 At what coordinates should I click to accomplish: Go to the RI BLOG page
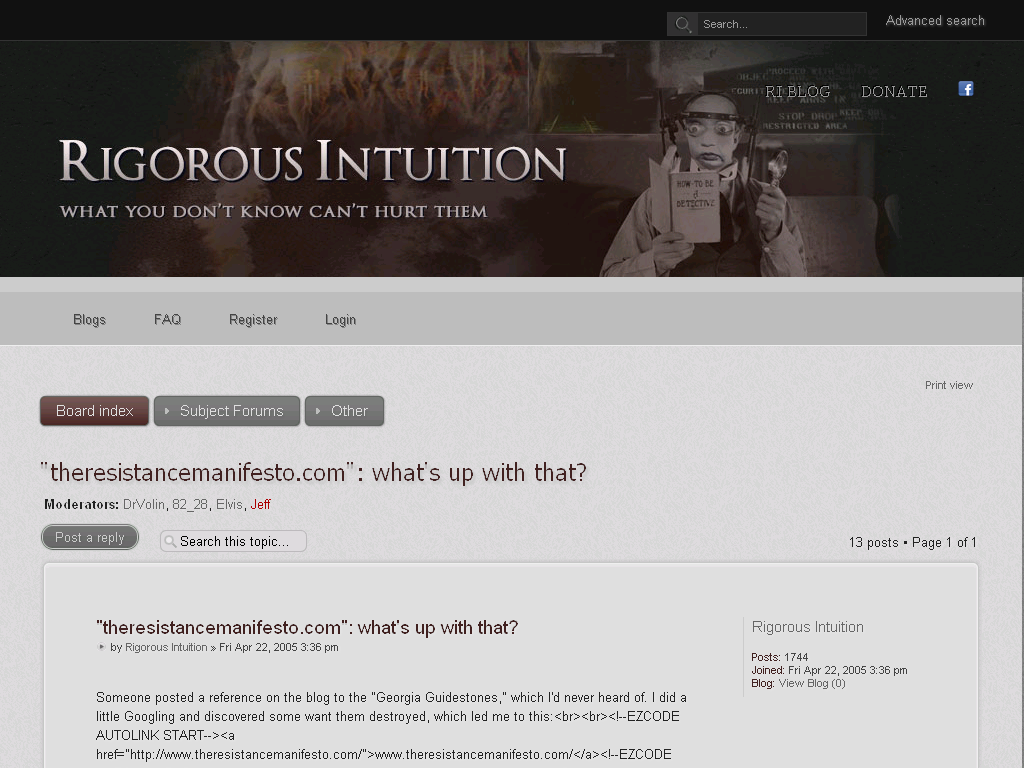coord(797,91)
